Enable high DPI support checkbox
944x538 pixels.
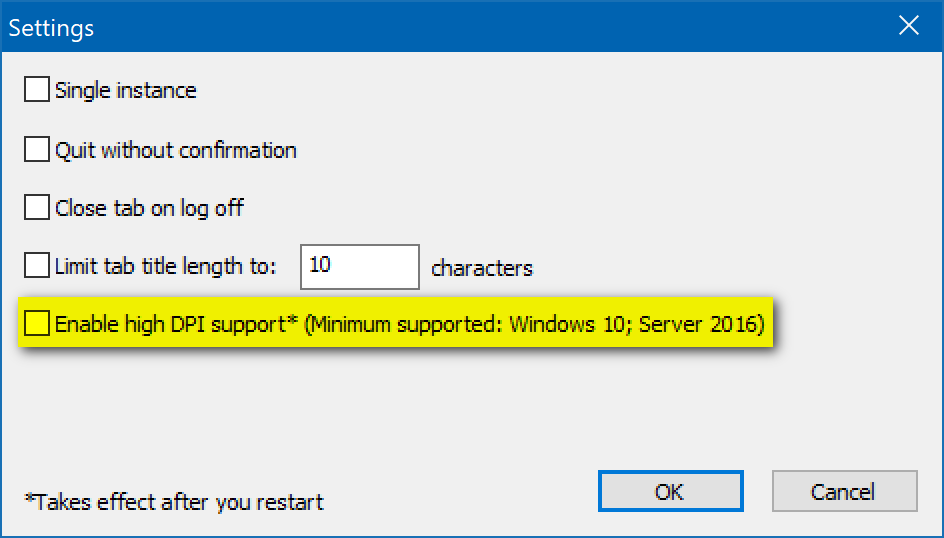pyautogui.click(x=37, y=324)
